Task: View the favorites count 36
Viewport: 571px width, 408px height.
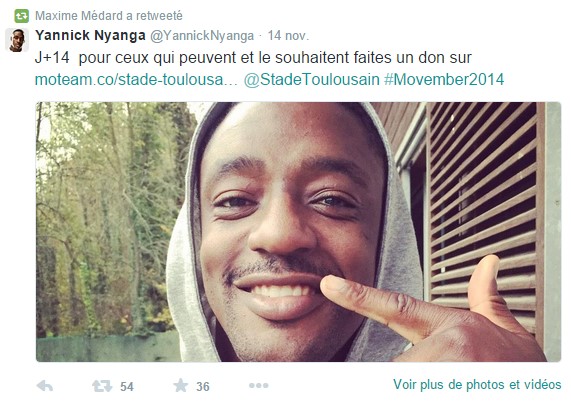Action: (x=203, y=387)
